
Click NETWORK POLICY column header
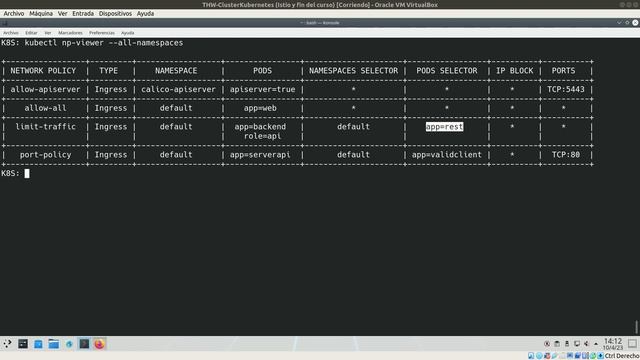click(43, 71)
